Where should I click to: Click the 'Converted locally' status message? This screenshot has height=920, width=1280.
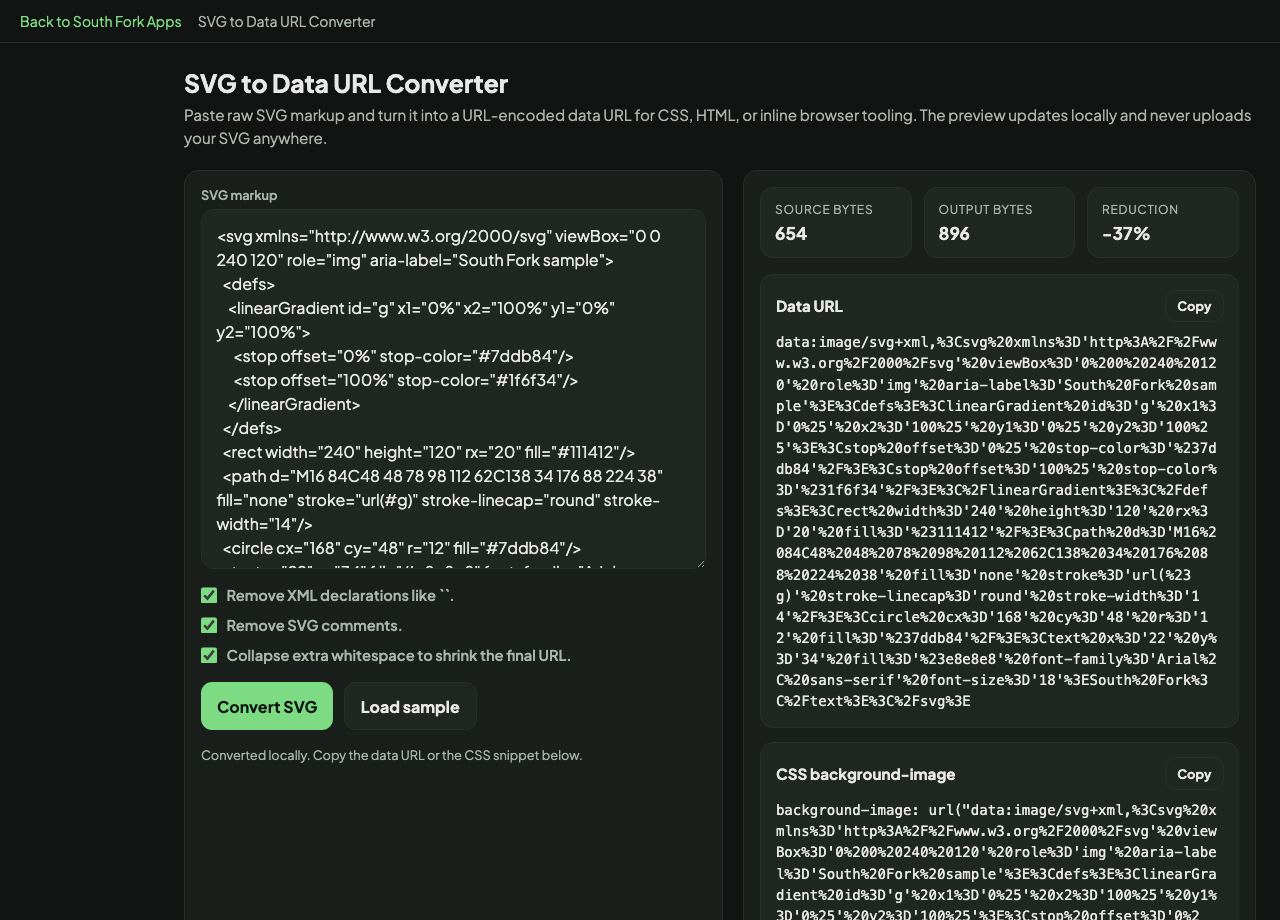[391, 755]
